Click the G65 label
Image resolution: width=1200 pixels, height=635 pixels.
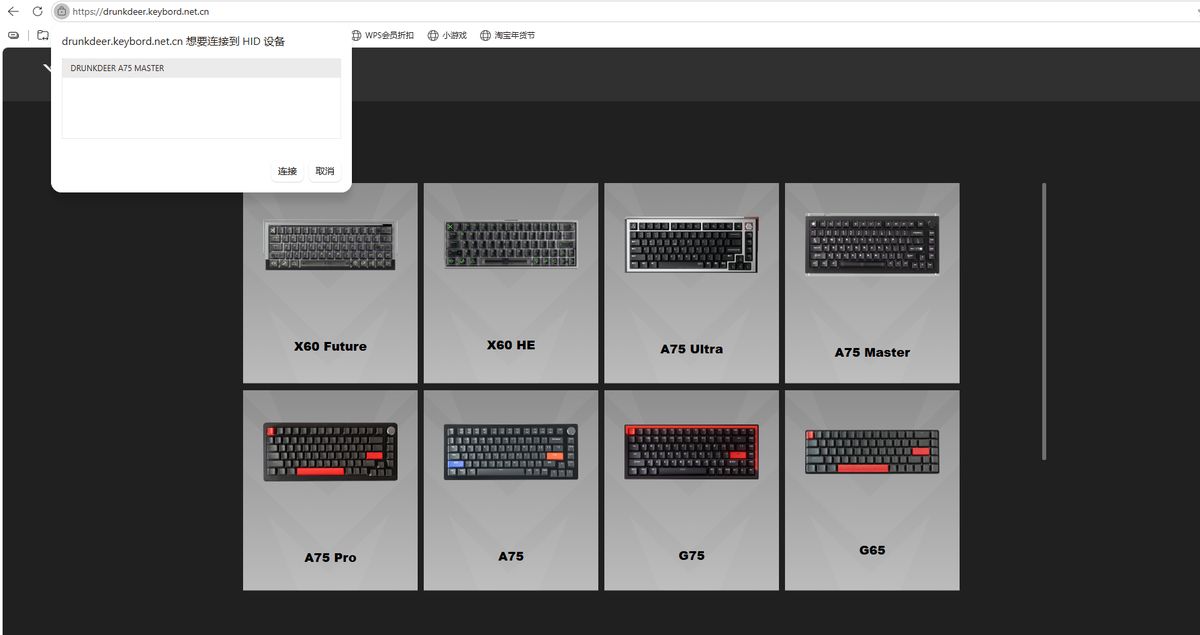(x=872, y=550)
